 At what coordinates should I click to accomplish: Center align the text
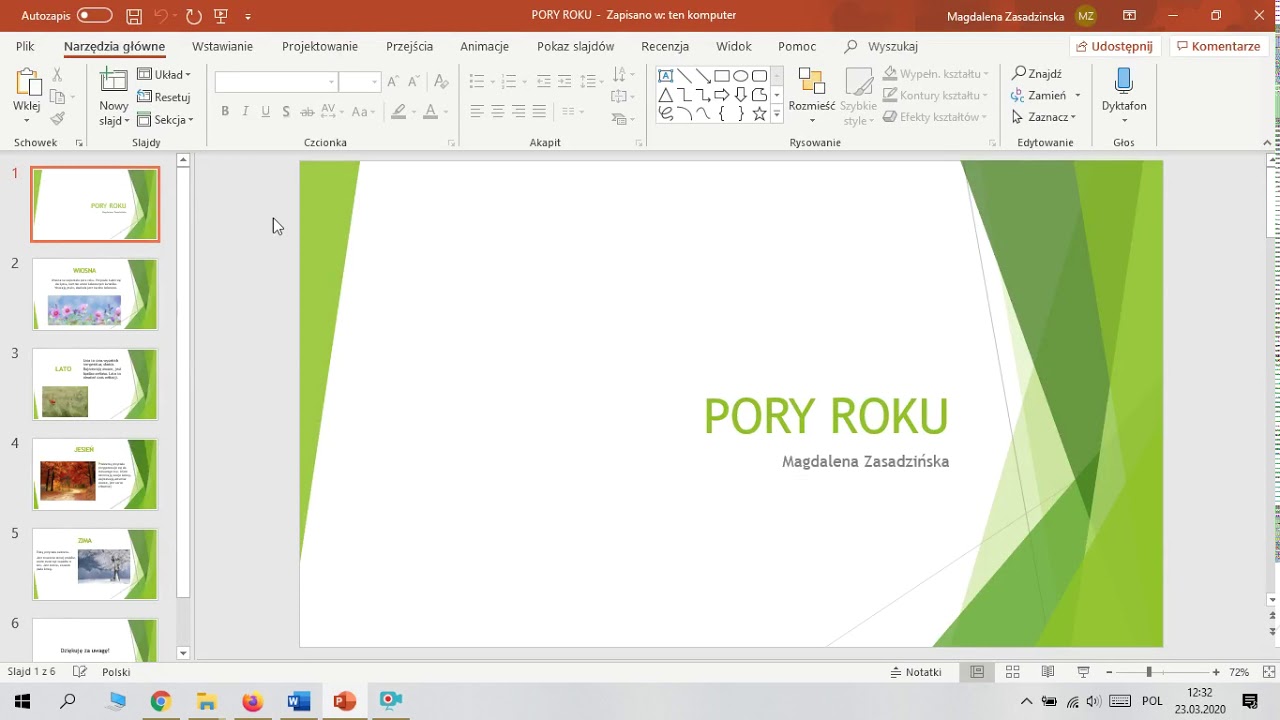498,111
